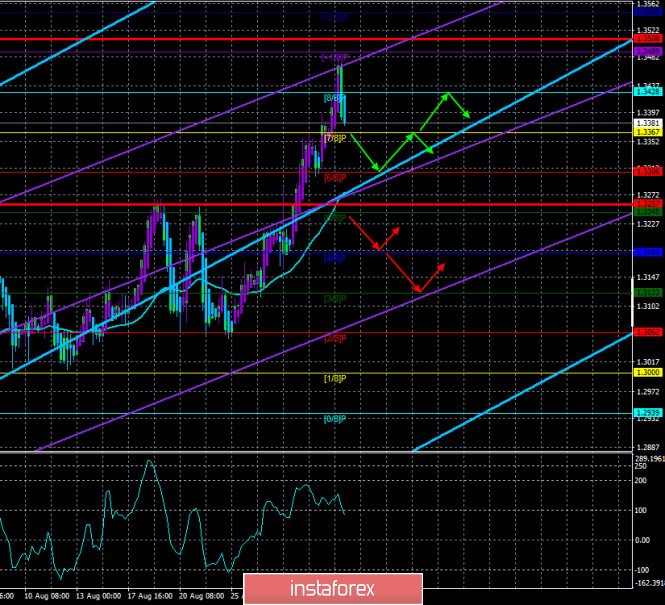Select the cyan 1.3428 price tag
665x605 pixels.
tap(648, 92)
